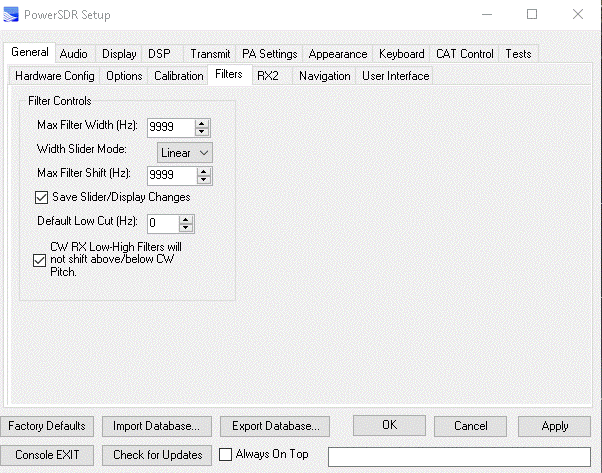
Task: Switch to the Tests tab
Action: pyautogui.click(x=518, y=54)
